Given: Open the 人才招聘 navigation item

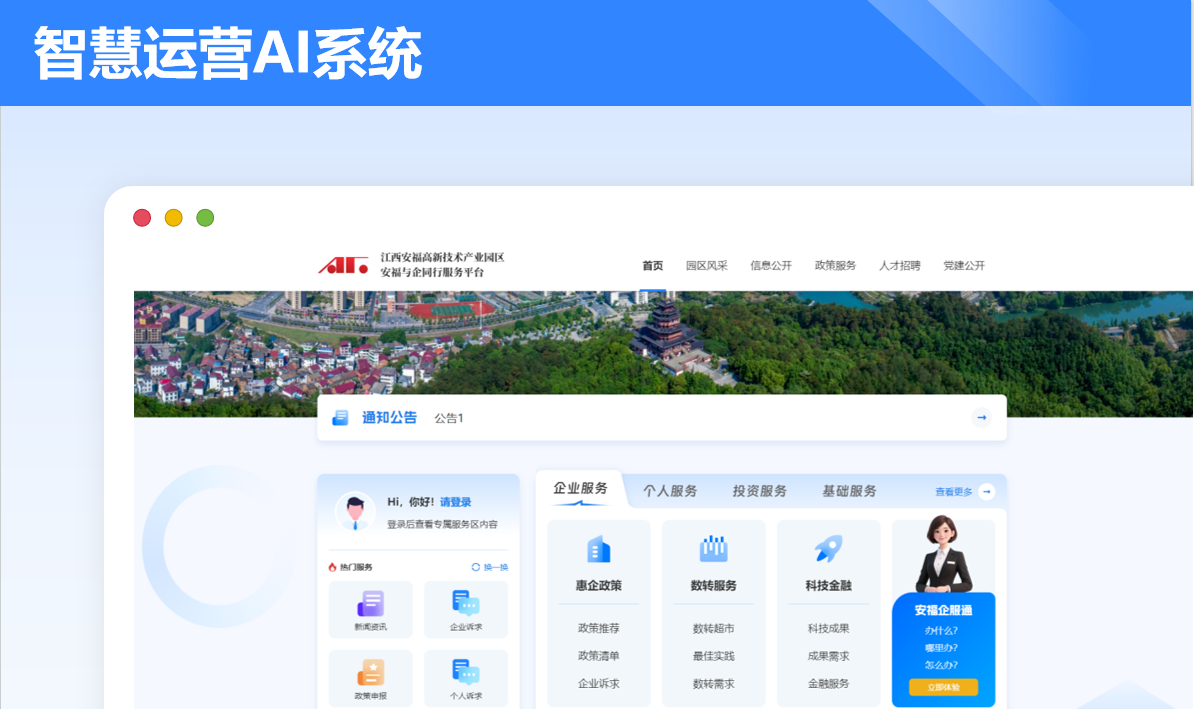Looking at the screenshot, I should (899, 266).
